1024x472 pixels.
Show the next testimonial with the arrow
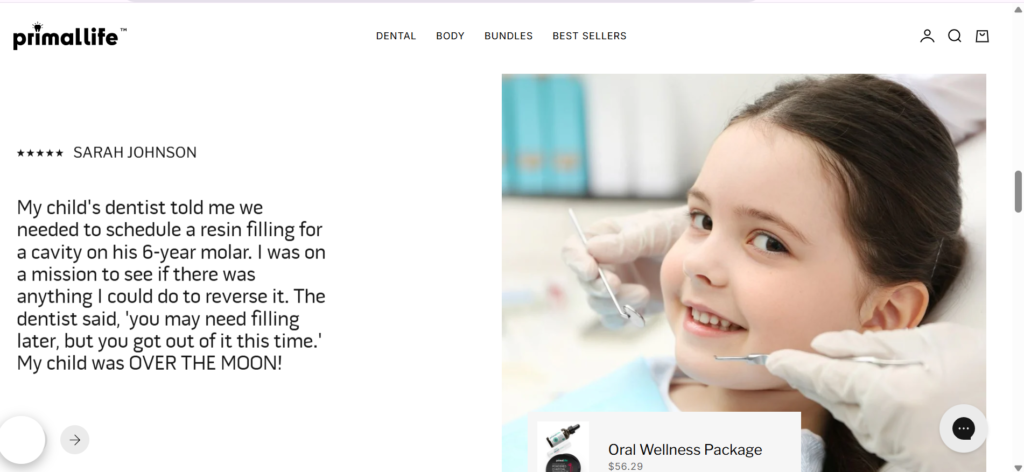(x=74, y=439)
